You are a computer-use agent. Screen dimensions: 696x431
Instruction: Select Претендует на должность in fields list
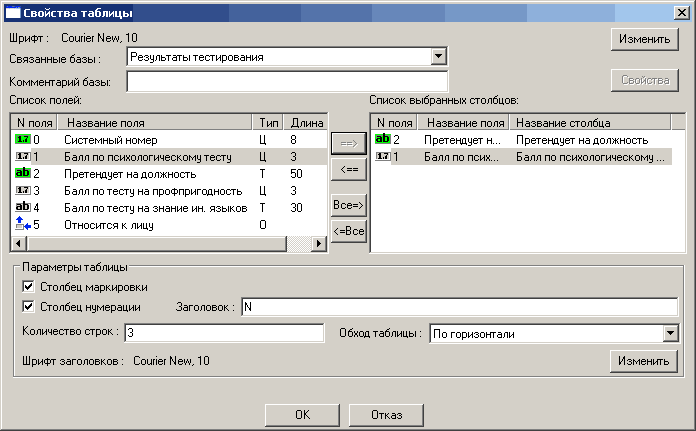point(170,174)
